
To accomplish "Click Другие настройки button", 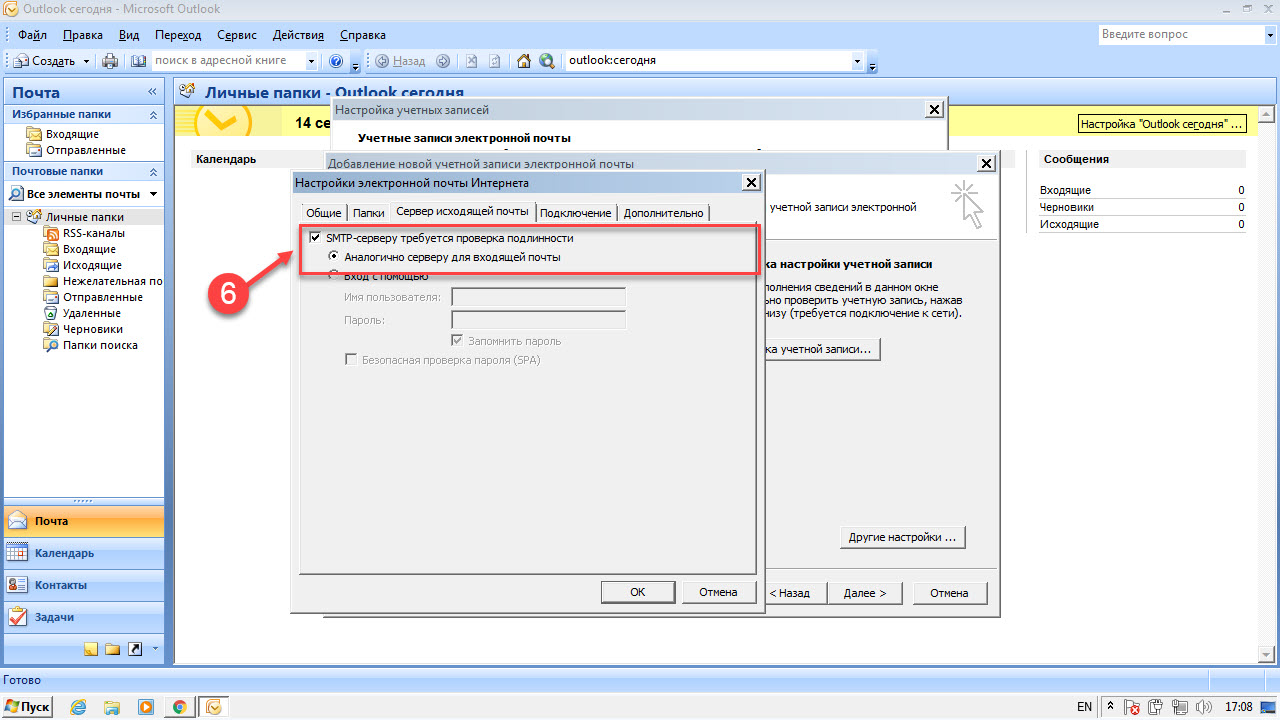I will (902, 537).
